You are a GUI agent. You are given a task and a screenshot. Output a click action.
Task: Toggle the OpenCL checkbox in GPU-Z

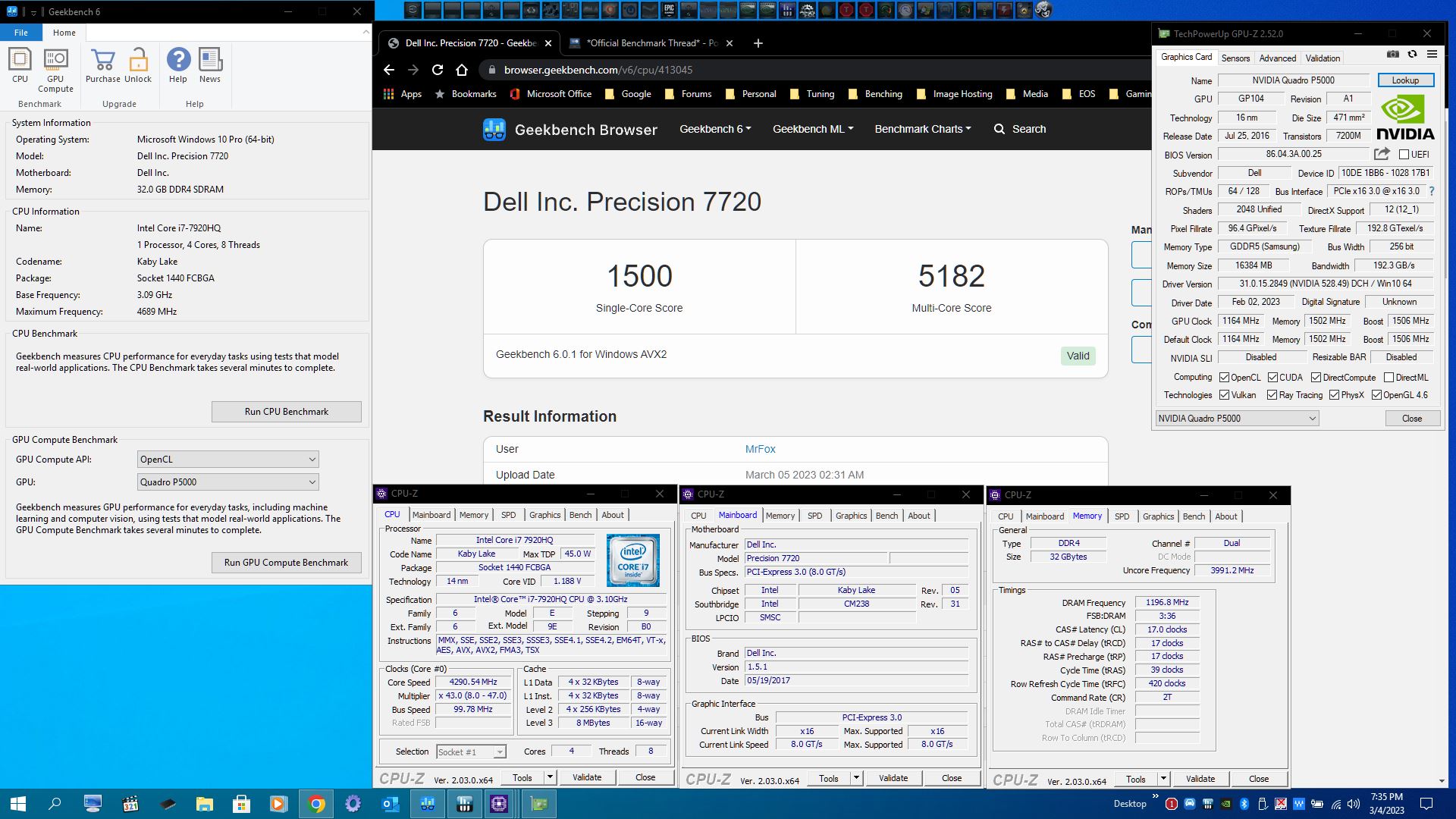pos(1224,378)
